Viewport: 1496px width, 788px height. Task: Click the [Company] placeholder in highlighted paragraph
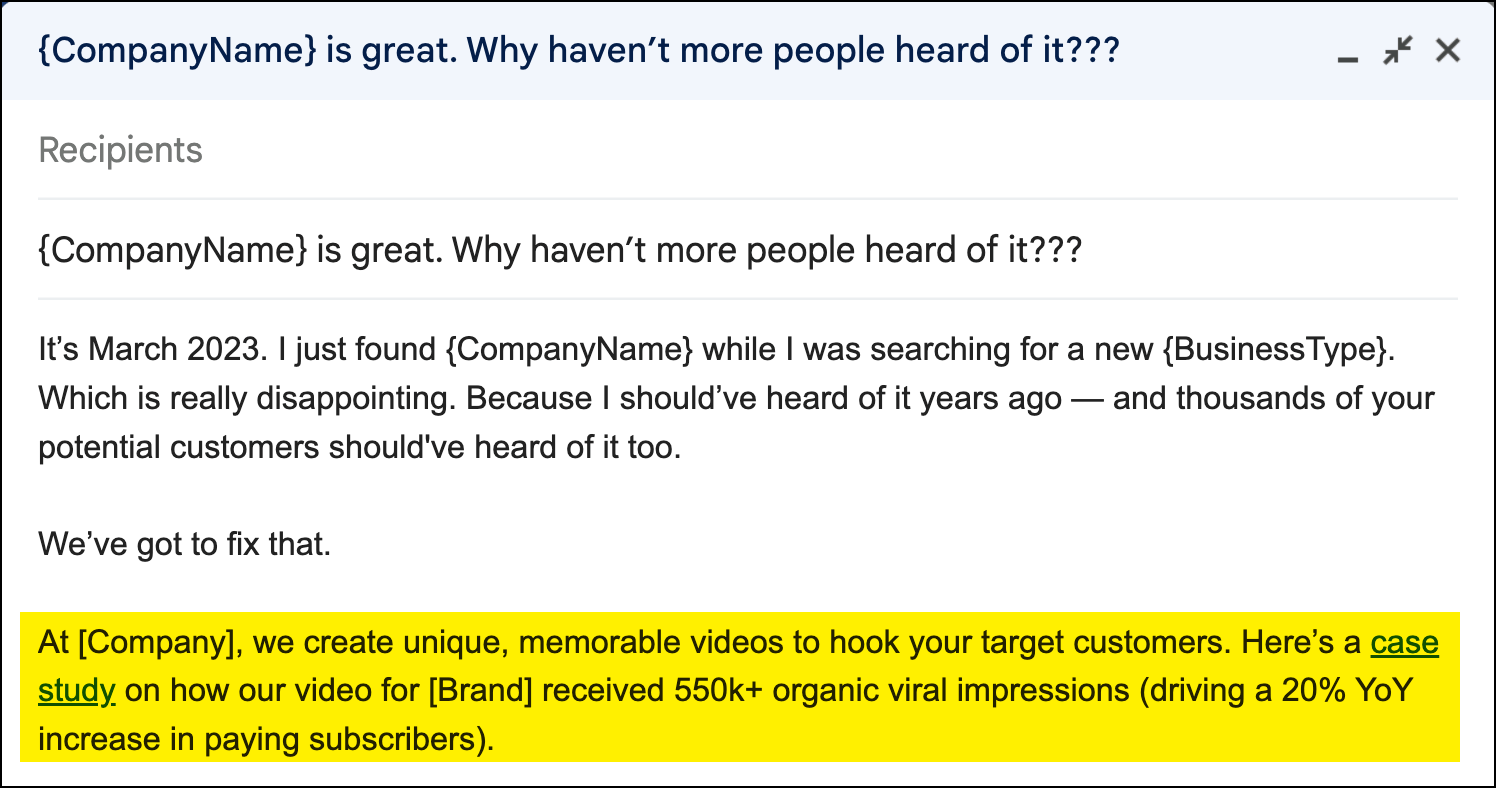coord(159,642)
